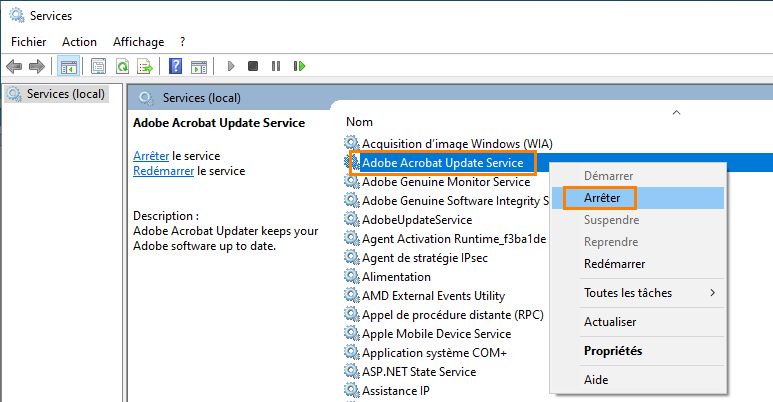773x402 pixels.
Task: Click gear icon beside AMD External Events Utility
Action: [x=351, y=295]
